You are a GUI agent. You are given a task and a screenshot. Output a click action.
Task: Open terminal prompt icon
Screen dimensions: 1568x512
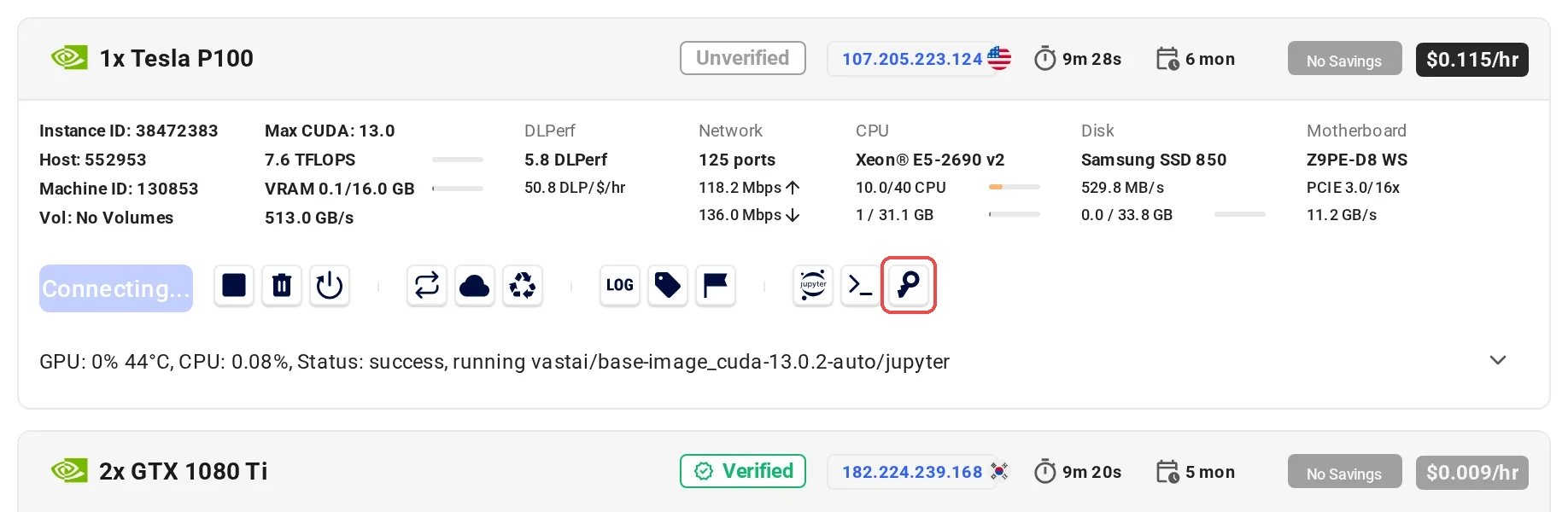tap(861, 285)
